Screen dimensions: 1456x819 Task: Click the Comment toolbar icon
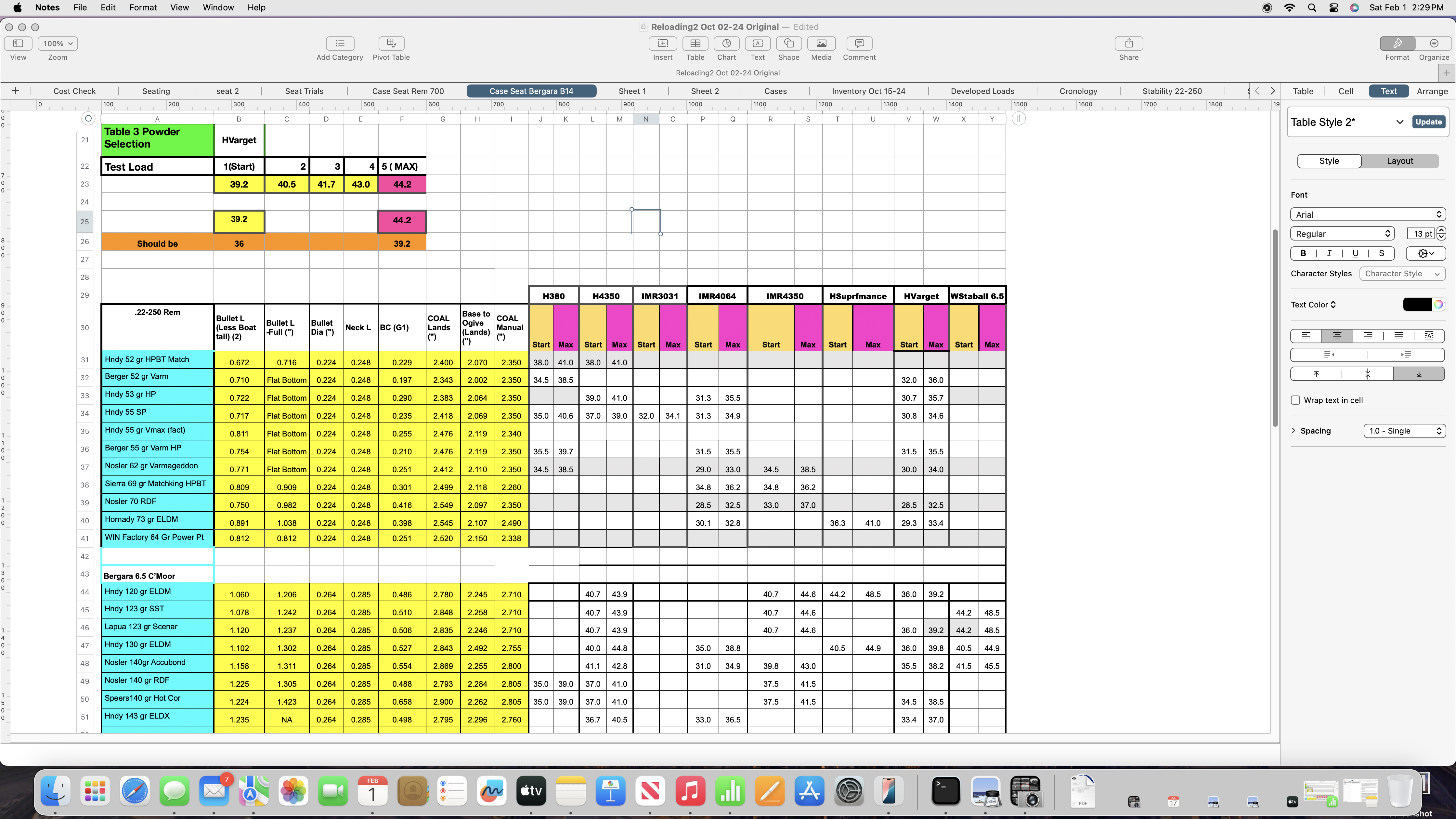click(x=859, y=44)
